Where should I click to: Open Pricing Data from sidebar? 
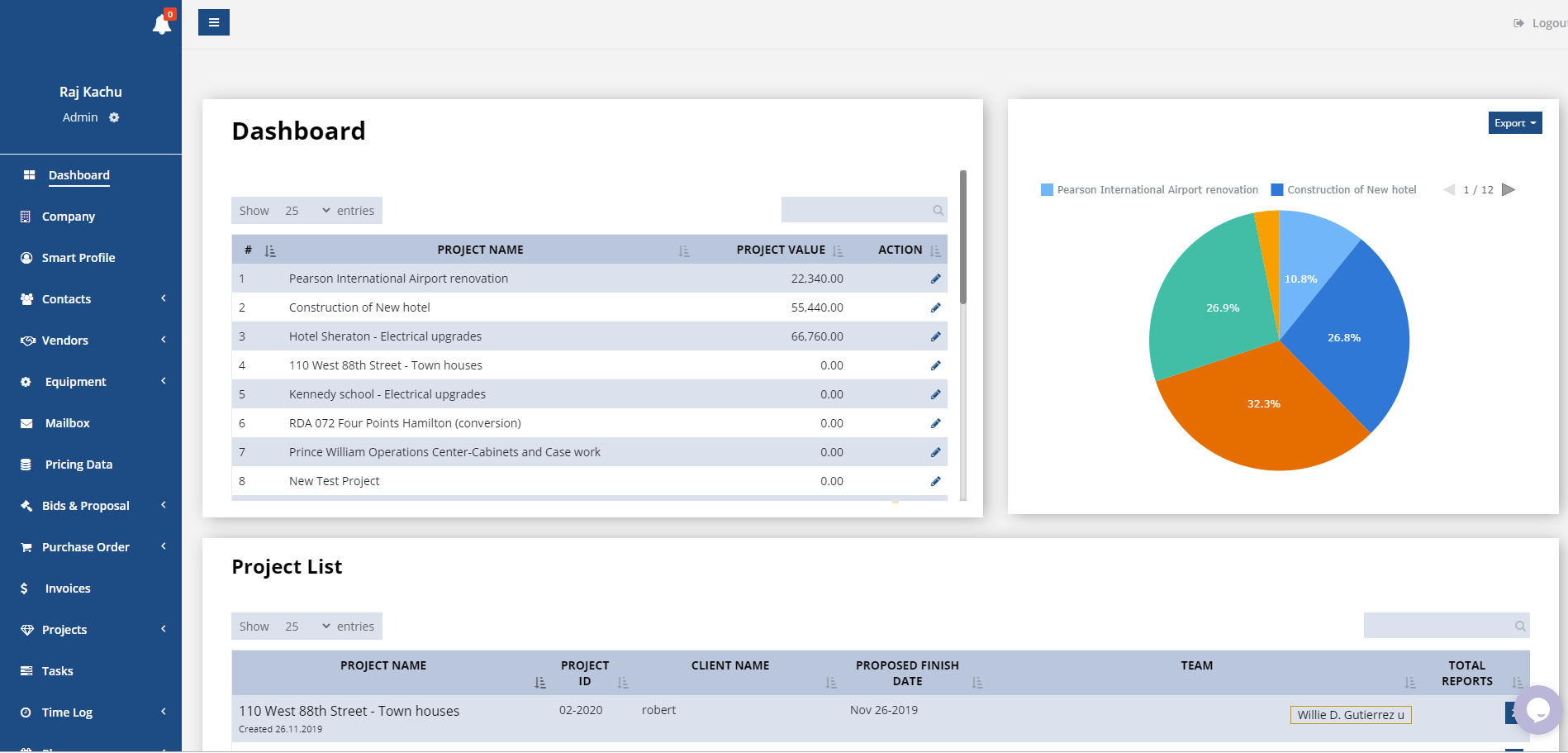(78, 465)
